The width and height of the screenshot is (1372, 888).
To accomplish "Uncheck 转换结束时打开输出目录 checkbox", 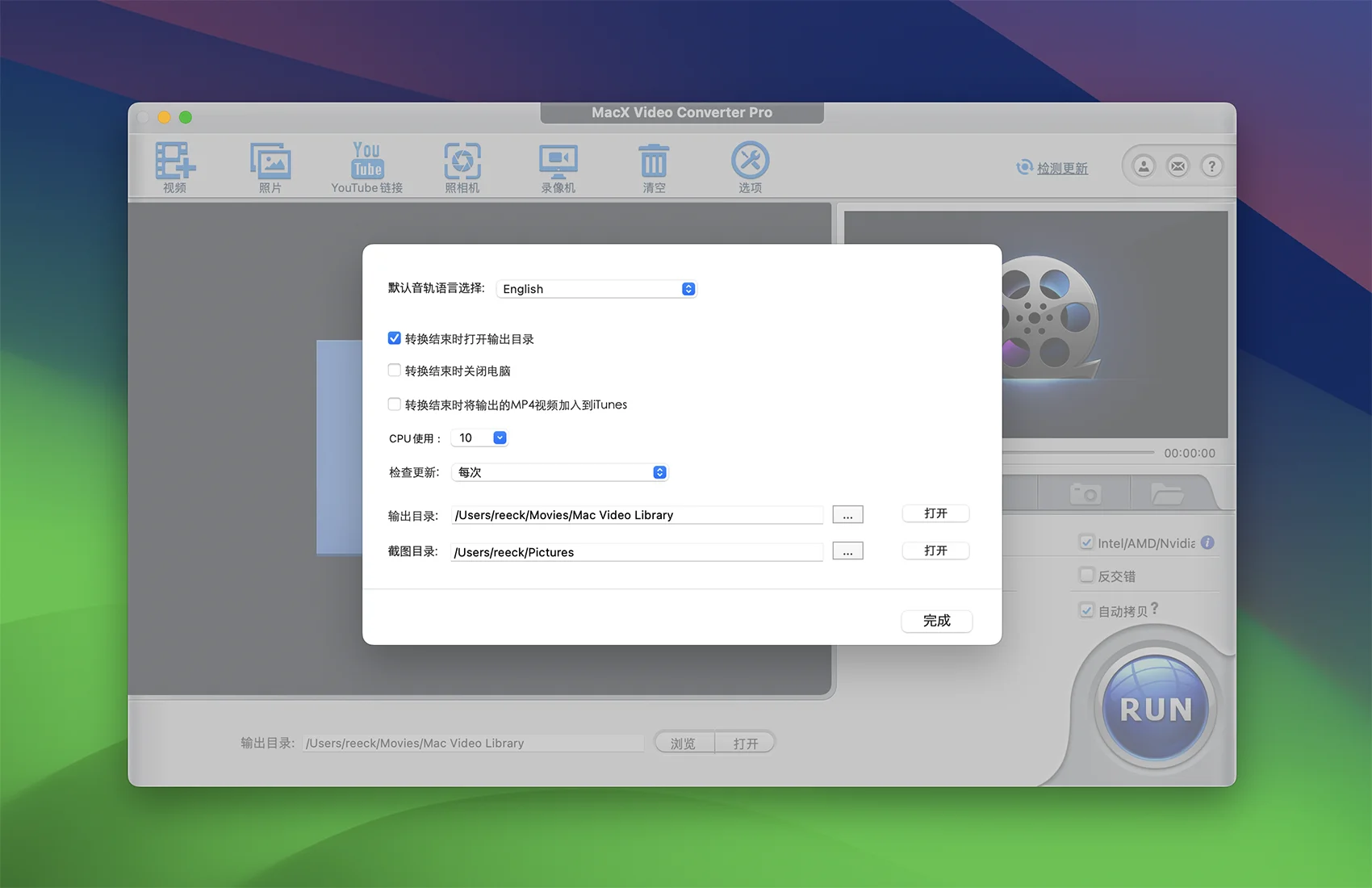I will click(395, 338).
